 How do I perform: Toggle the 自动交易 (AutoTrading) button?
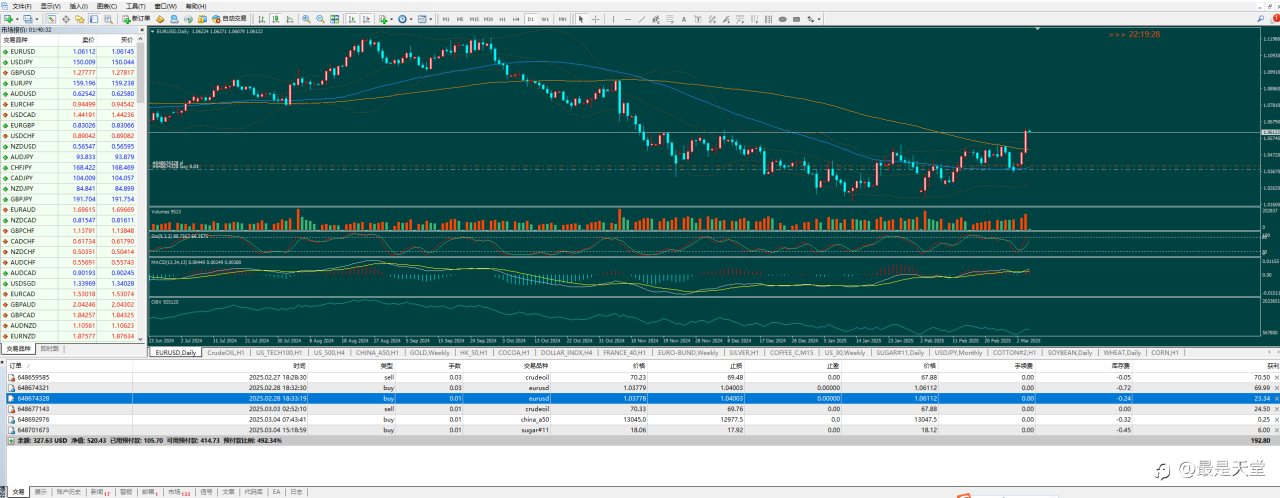229,18
